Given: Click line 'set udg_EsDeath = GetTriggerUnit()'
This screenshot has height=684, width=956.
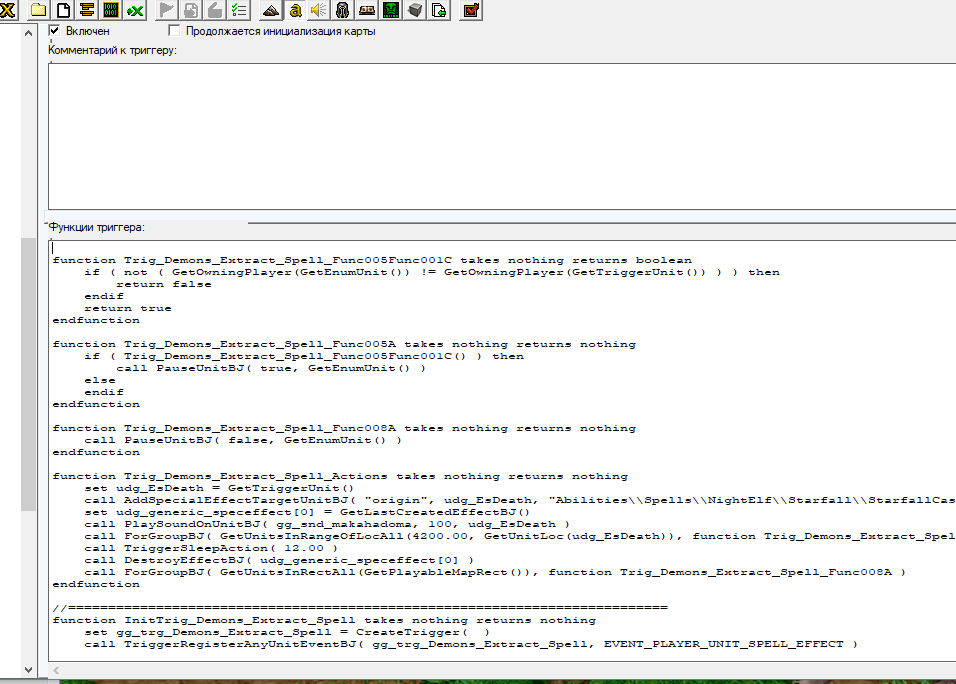Looking at the screenshot, I should (219, 488).
